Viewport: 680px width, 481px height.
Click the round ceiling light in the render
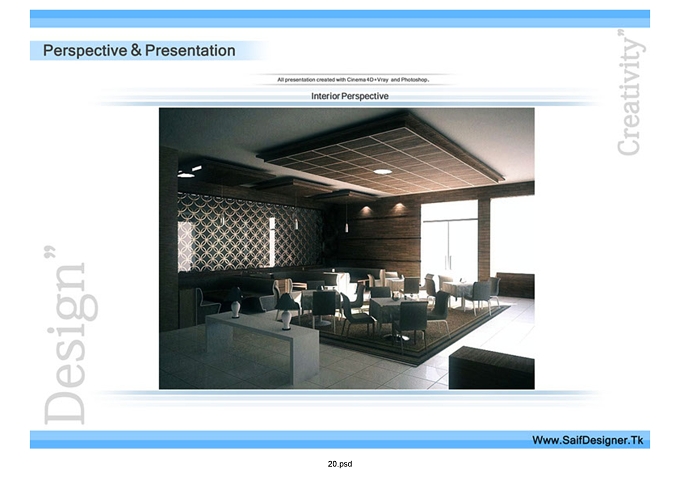click(x=382, y=172)
